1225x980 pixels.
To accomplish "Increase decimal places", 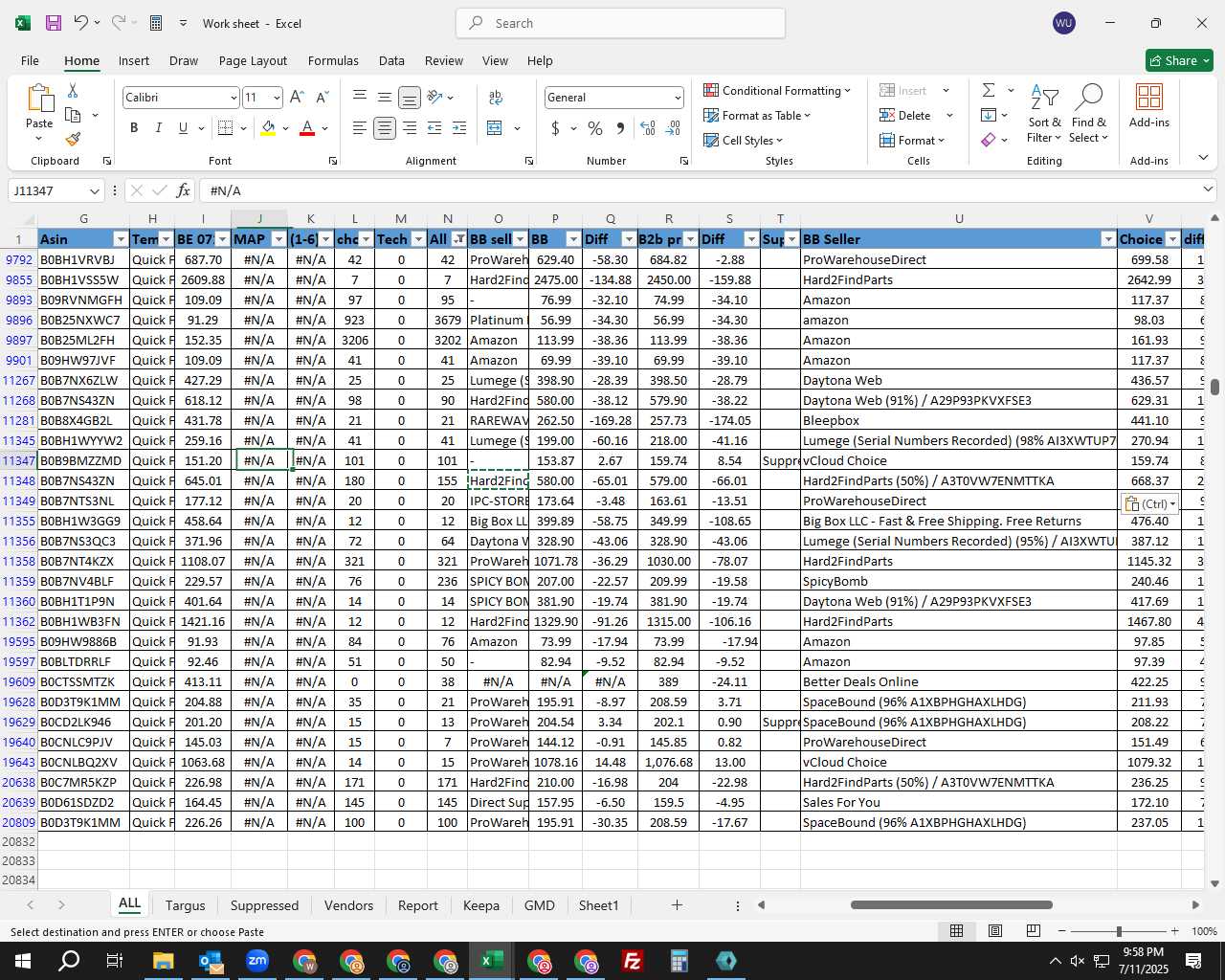I will point(648,128).
